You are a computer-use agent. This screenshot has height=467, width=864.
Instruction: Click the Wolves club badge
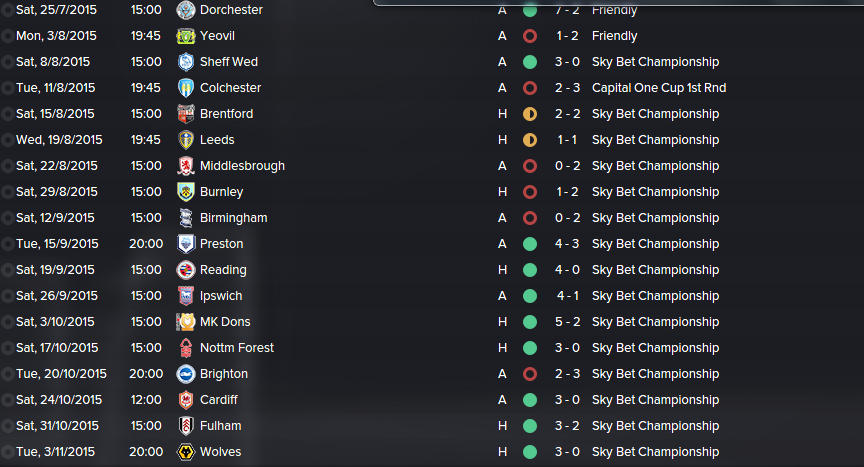click(x=186, y=452)
